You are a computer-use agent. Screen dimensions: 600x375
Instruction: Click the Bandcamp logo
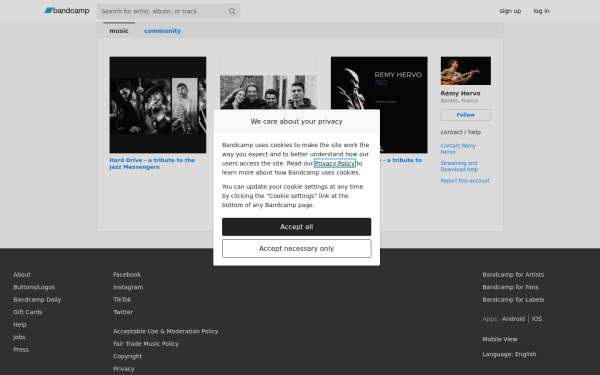coord(67,11)
